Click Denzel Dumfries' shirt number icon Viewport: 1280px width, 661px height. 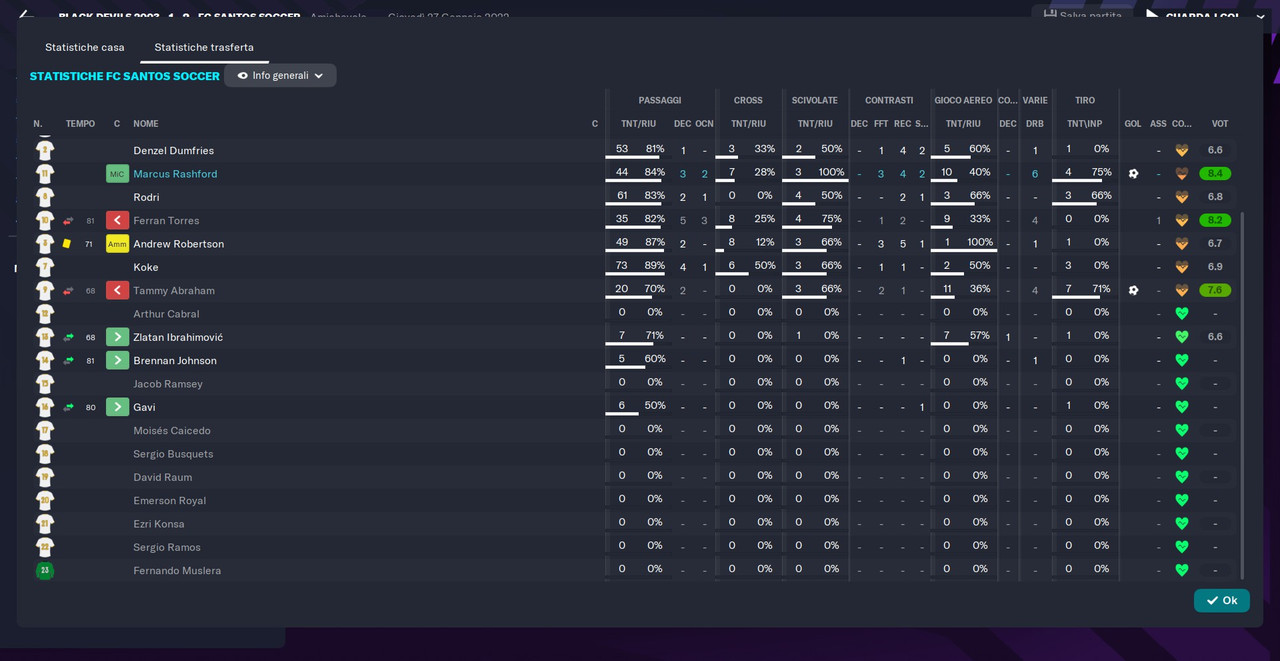(x=45, y=151)
